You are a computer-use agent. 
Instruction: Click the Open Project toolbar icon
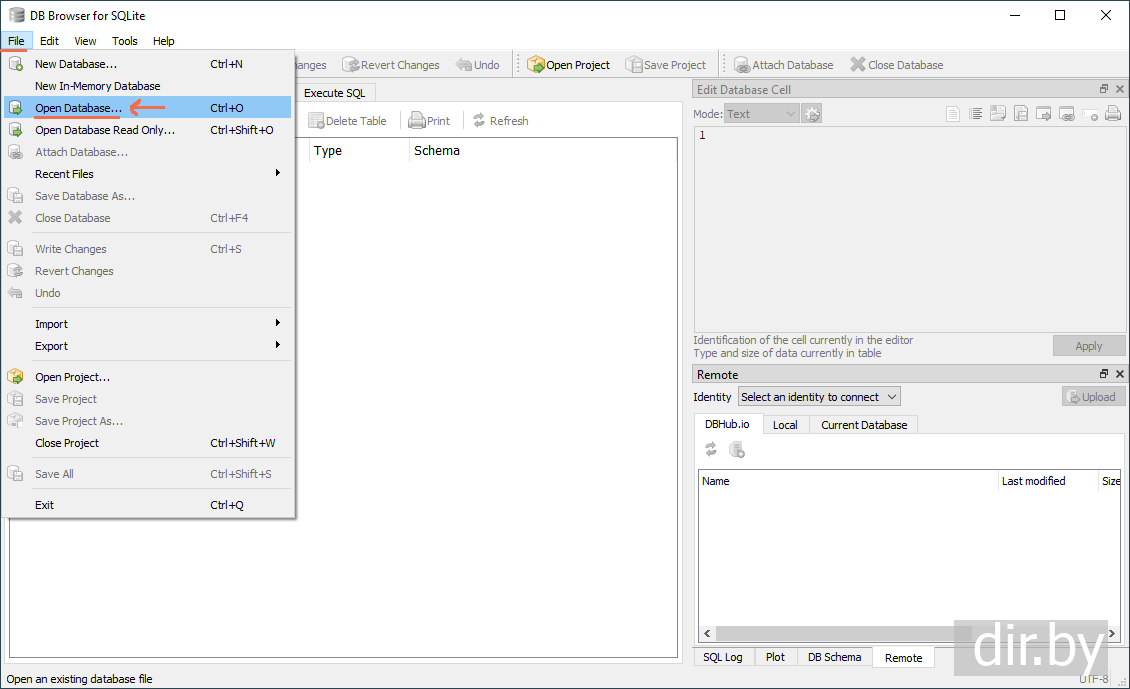pyautogui.click(x=536, y=65)
